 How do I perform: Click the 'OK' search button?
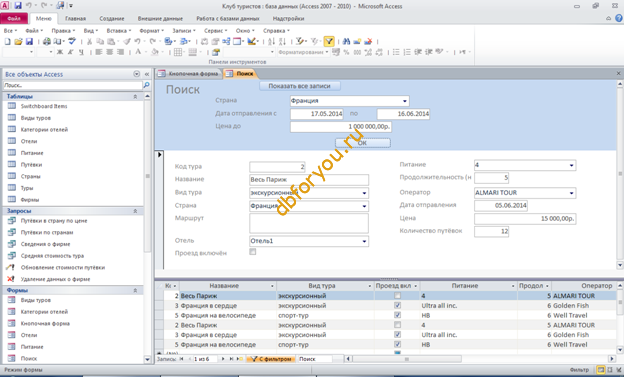tap(363, 143)
